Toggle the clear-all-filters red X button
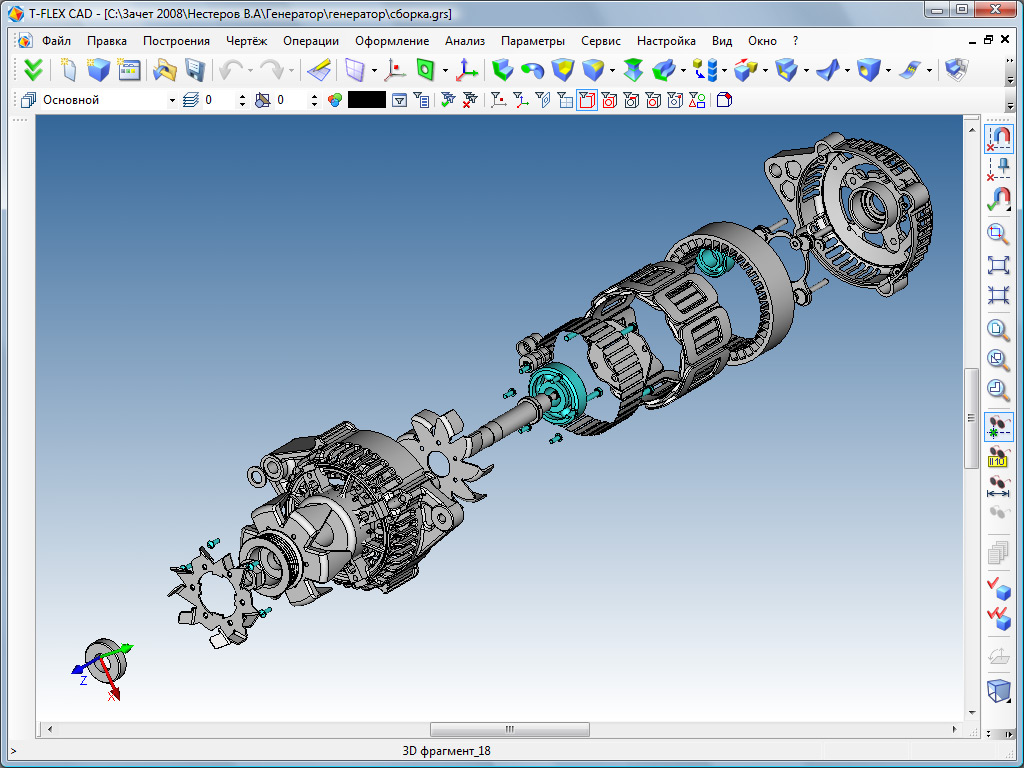1024x768 pixels. (x=470, y=100)
